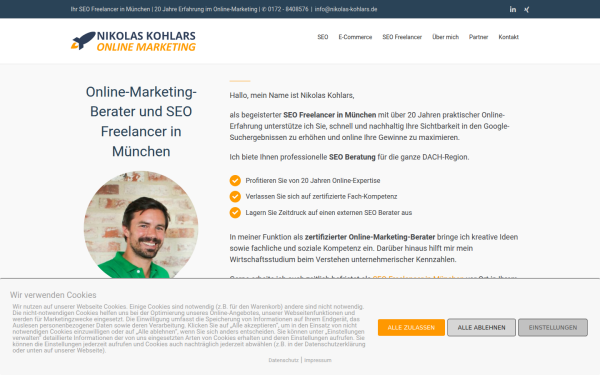Click the rocket logo icon
Image resolution: width=600 pixels, height=375 pixels.
coord(83,41)
